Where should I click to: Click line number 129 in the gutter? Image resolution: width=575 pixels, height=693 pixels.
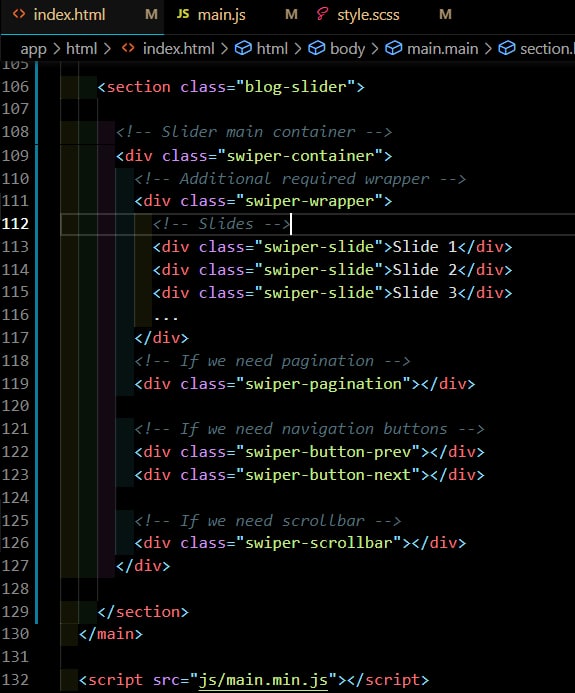pos(15,612)
